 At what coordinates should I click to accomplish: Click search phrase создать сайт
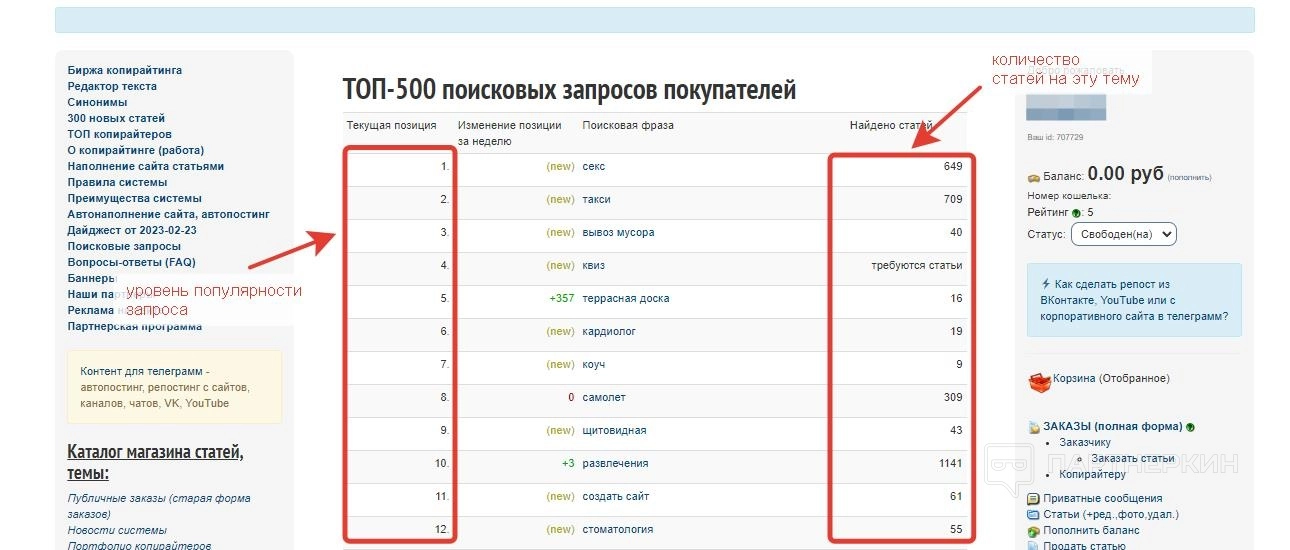616,497
